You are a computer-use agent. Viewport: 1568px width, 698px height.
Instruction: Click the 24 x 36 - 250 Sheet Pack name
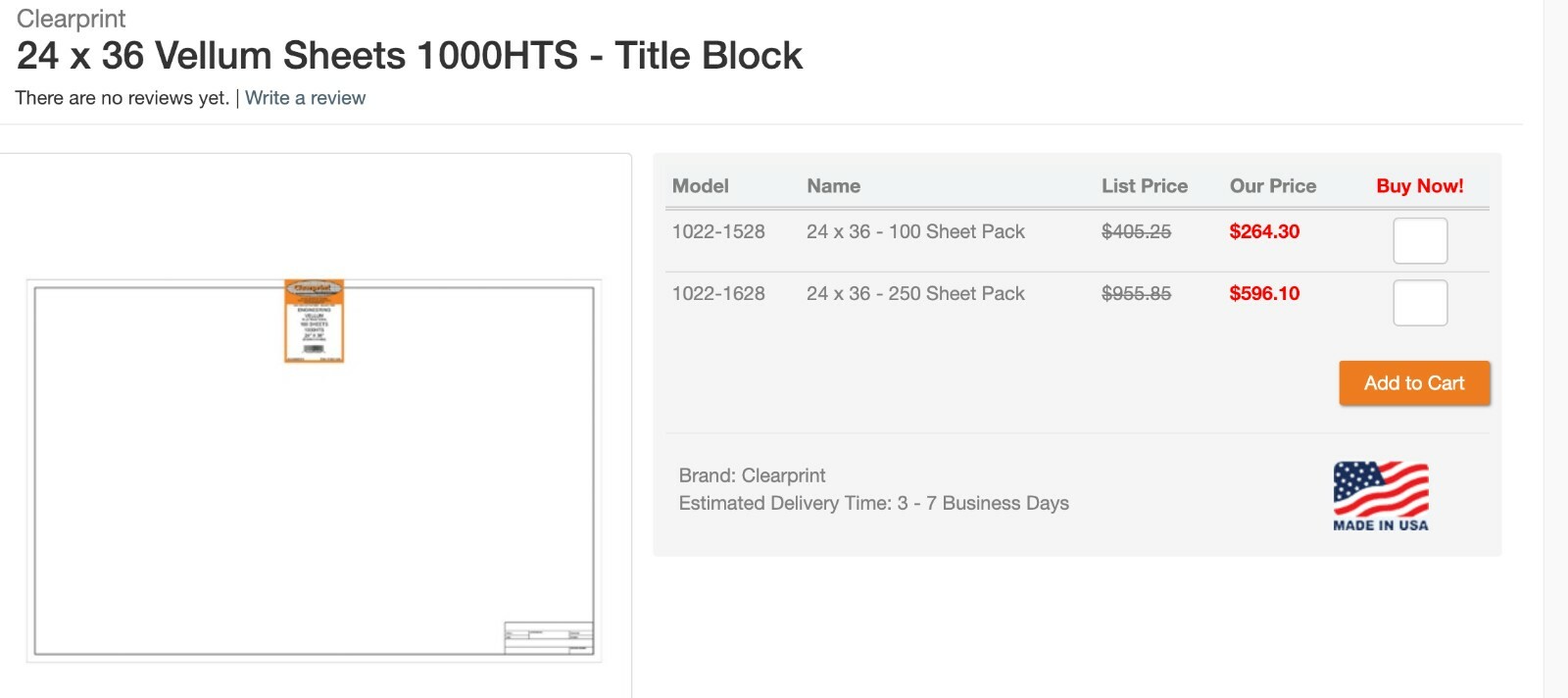tap(915, 294)
